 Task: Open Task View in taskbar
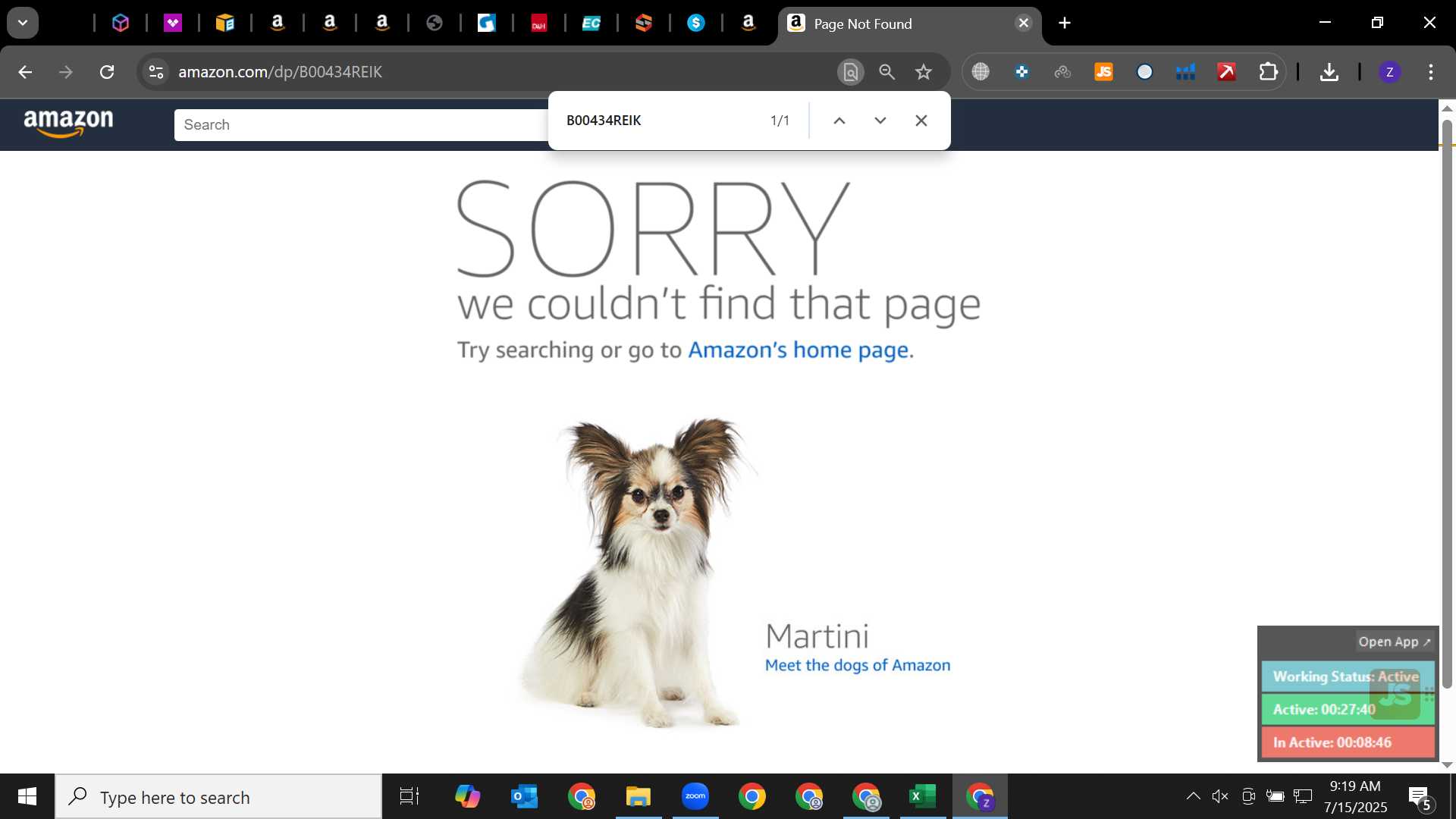coord(409,796)
